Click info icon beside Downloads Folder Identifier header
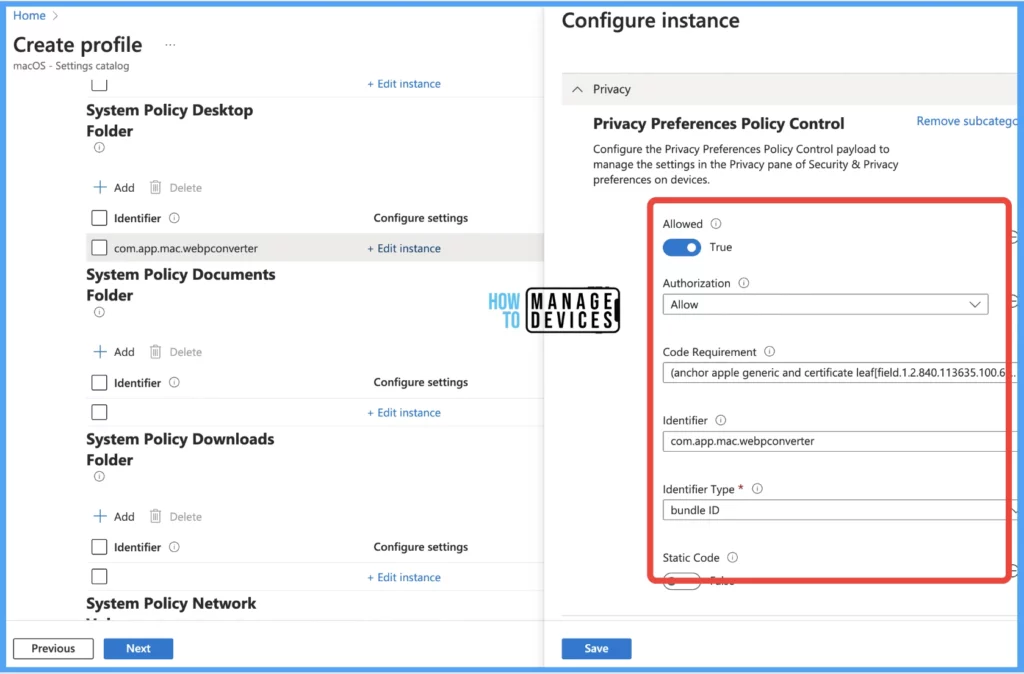 pyautogui.click(x=174, y=547)
